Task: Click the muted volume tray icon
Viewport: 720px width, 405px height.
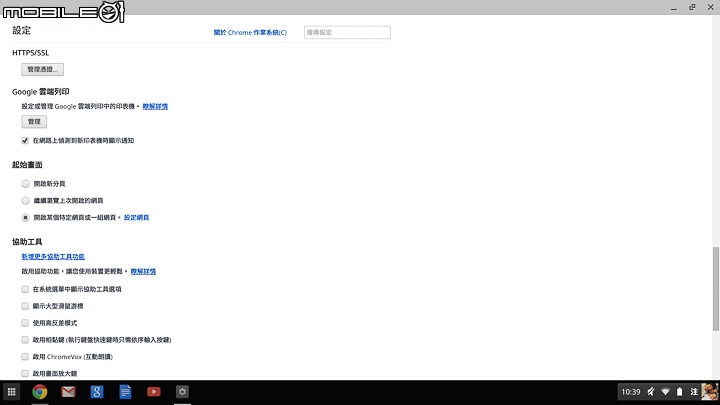Action: [x=651, y=392]
